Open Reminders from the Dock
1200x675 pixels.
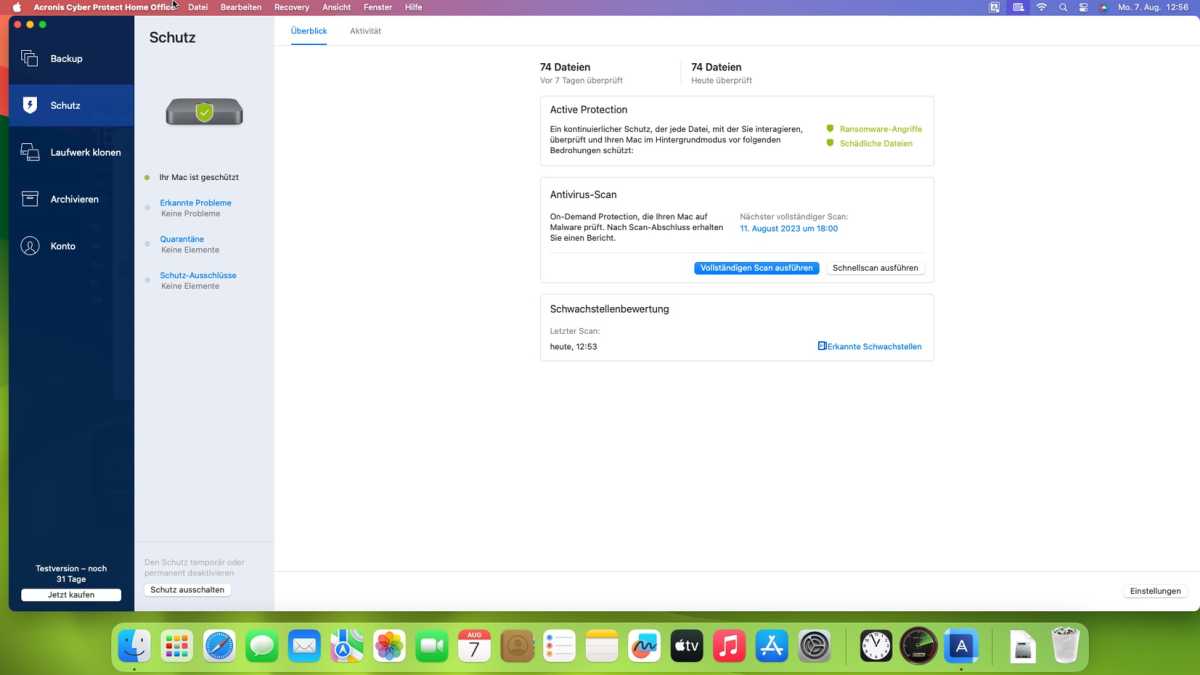tap(559, 646)
